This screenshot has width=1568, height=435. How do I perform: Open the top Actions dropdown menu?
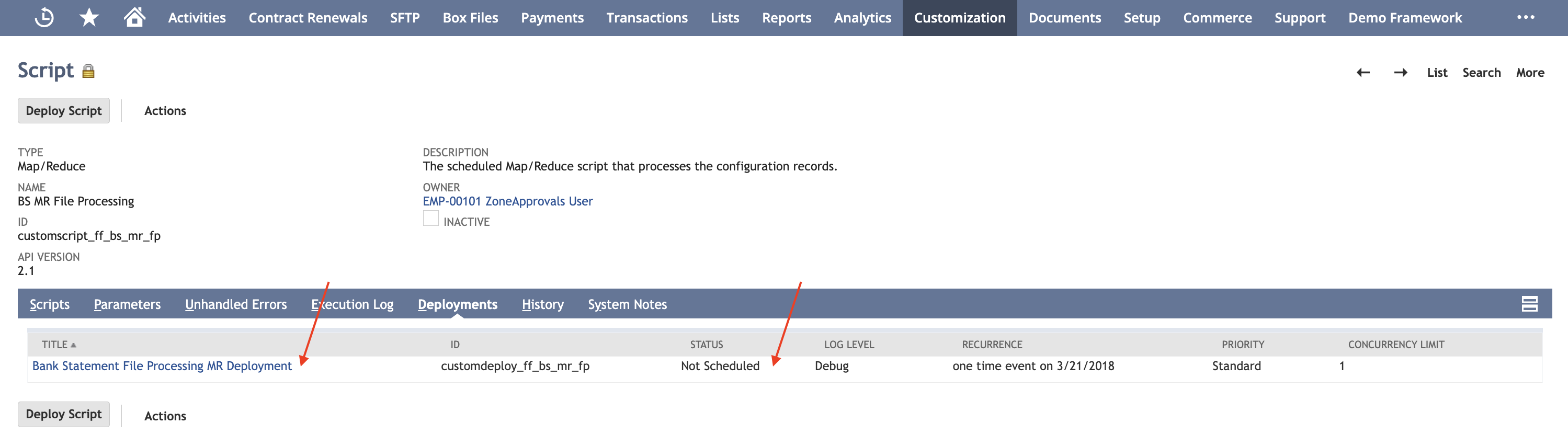165,111
